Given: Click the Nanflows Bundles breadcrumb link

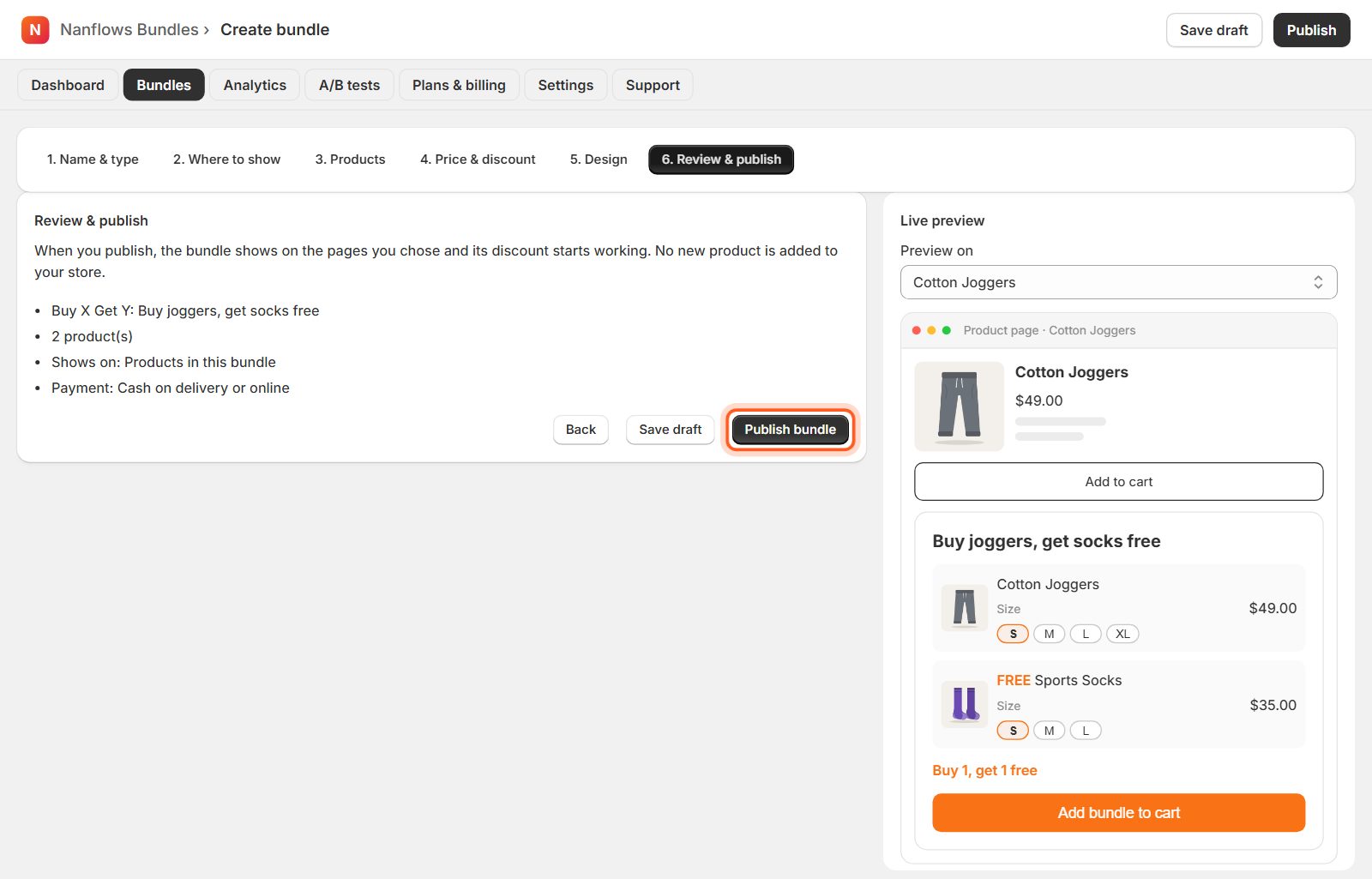Looking at the screenshot, I should click(x=129, y=30).
